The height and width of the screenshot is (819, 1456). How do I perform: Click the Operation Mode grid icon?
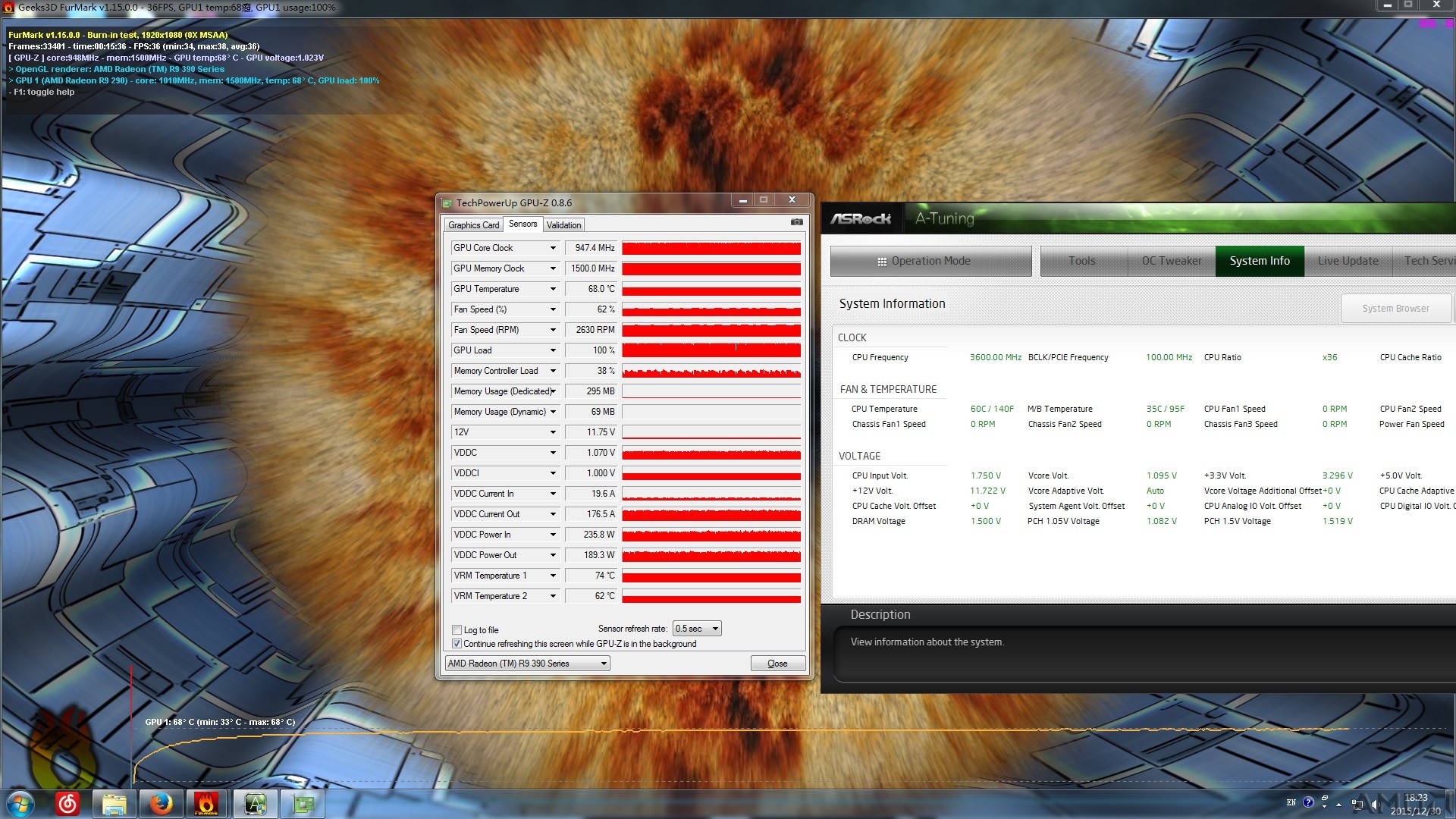click(882, 262)
